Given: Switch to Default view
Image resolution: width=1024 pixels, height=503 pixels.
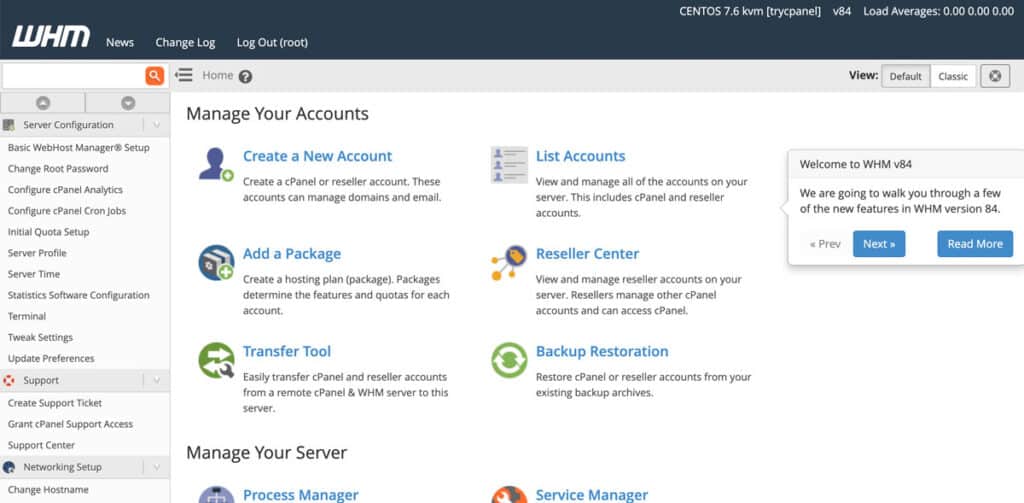Looking at the screenshot, I should [906, 76].
